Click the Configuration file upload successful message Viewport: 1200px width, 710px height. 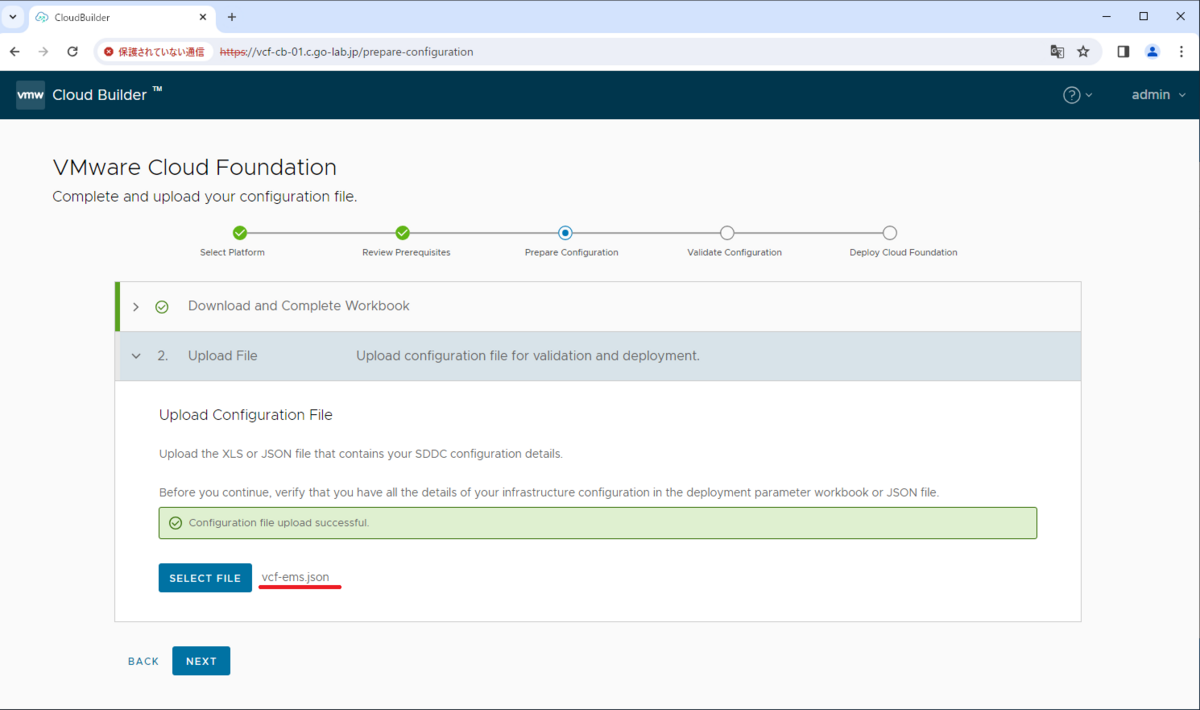click(279, 523)
